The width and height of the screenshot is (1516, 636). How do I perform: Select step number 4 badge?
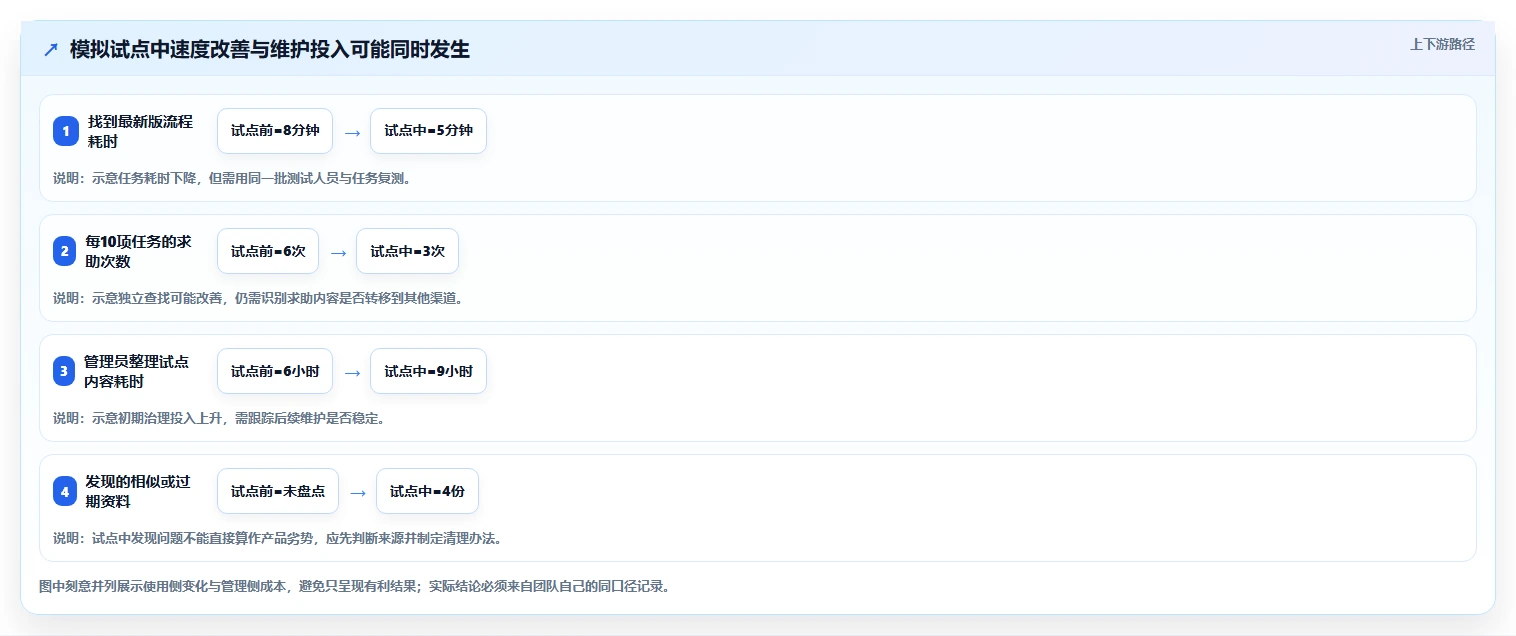tap(65, 491)
